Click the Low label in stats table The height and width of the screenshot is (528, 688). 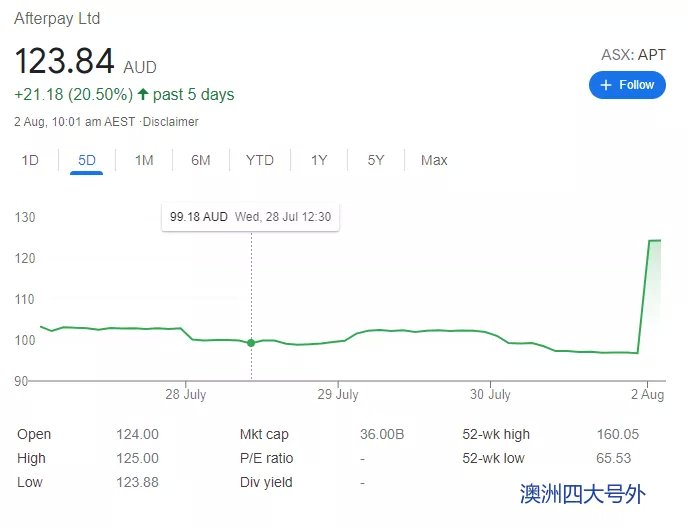[x=30, y=482]
